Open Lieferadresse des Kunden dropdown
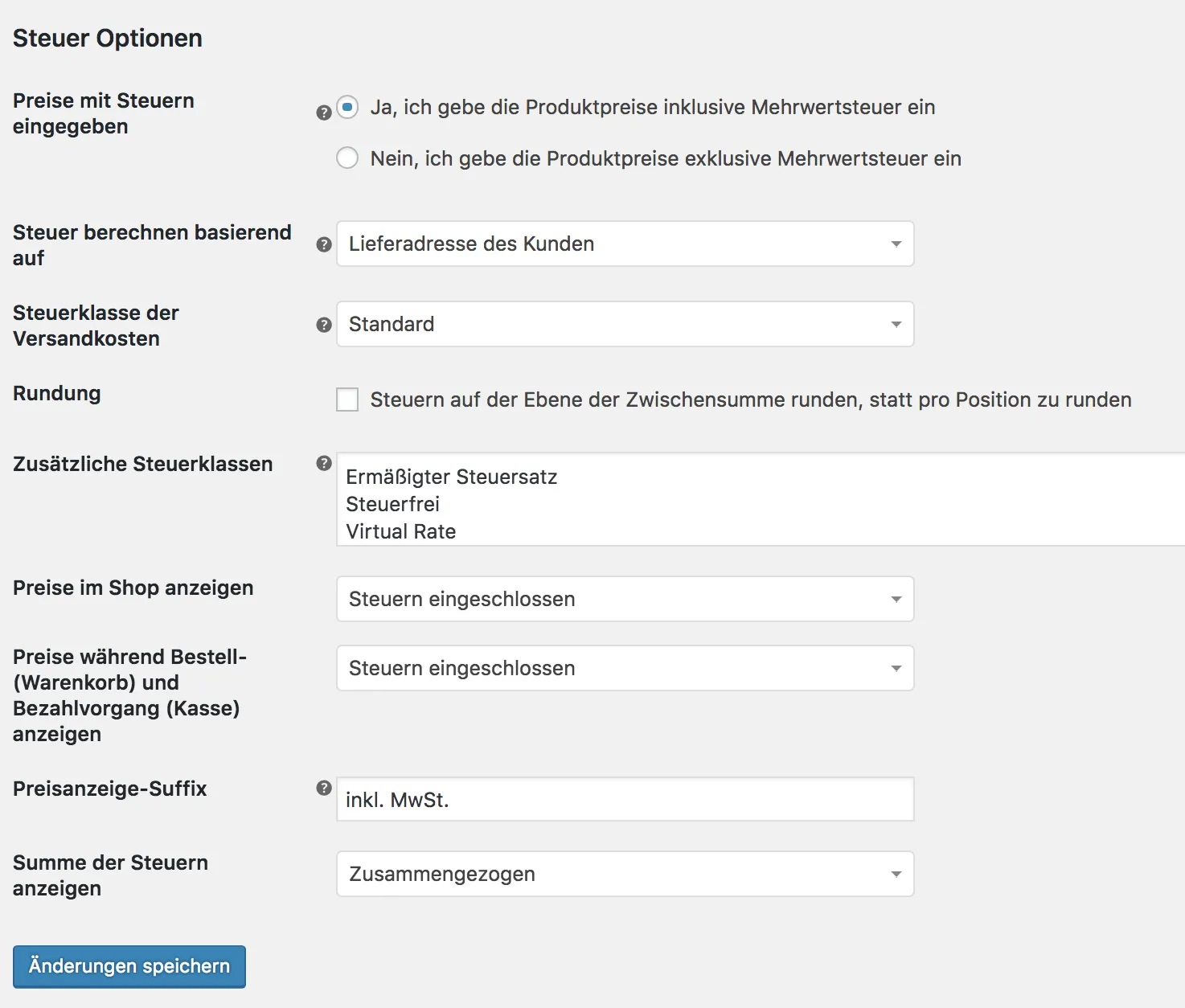The height and width of the screenshot is (1008, 1185). point(625,244)
